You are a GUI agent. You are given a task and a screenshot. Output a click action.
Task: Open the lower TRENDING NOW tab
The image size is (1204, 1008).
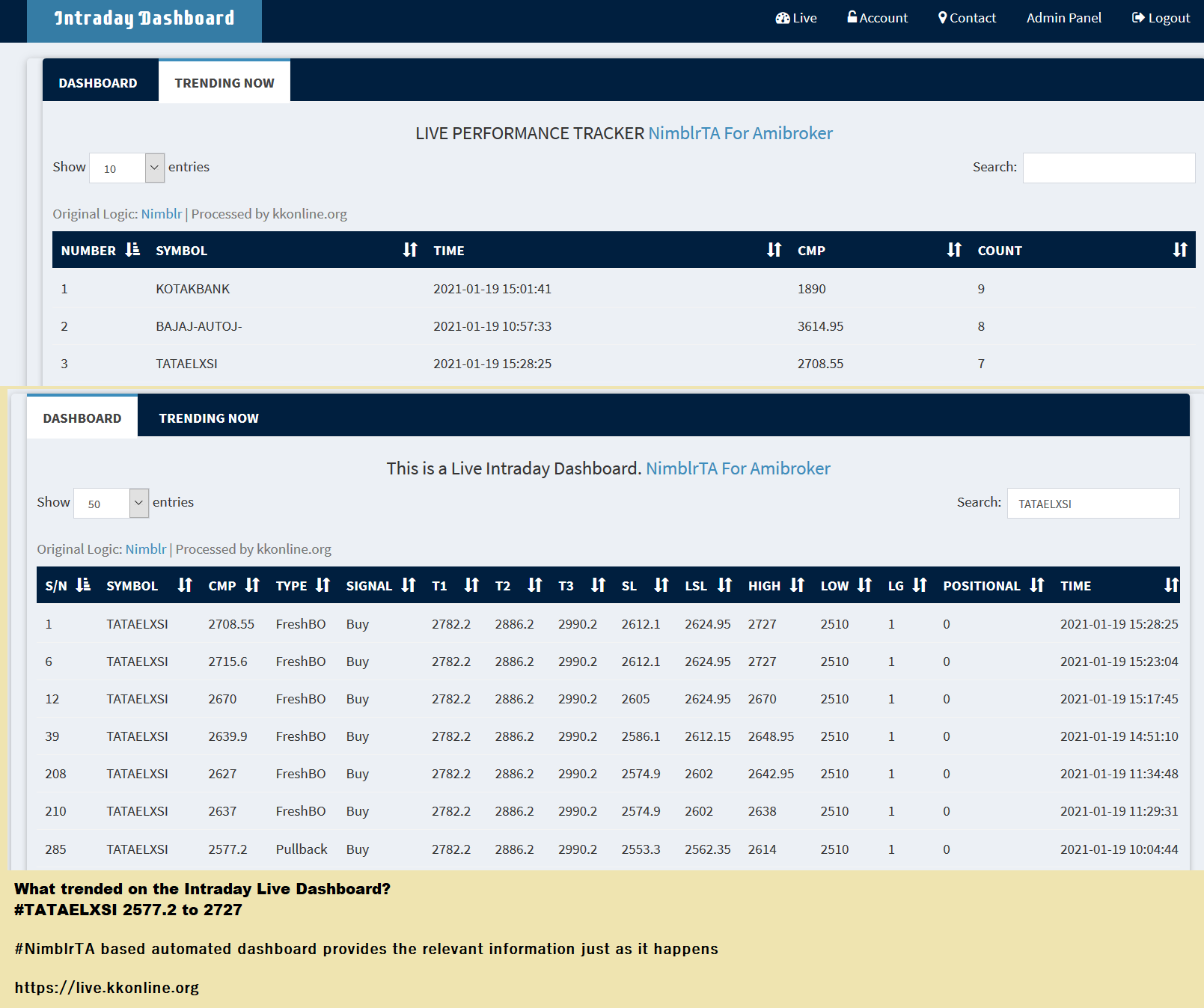pos(209,418)
